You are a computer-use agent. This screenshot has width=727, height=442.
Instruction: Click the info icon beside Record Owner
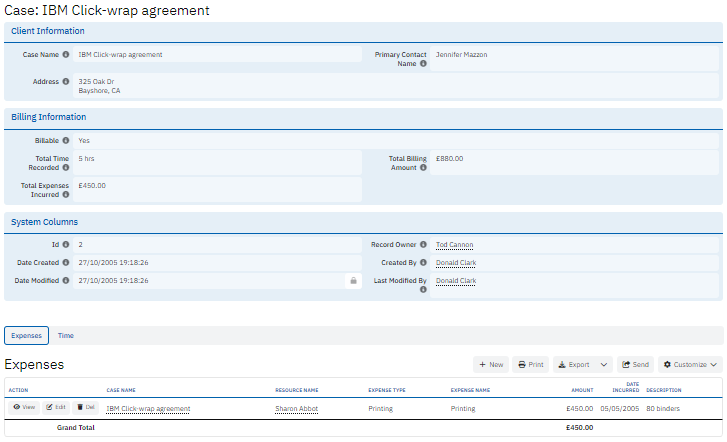423,244
